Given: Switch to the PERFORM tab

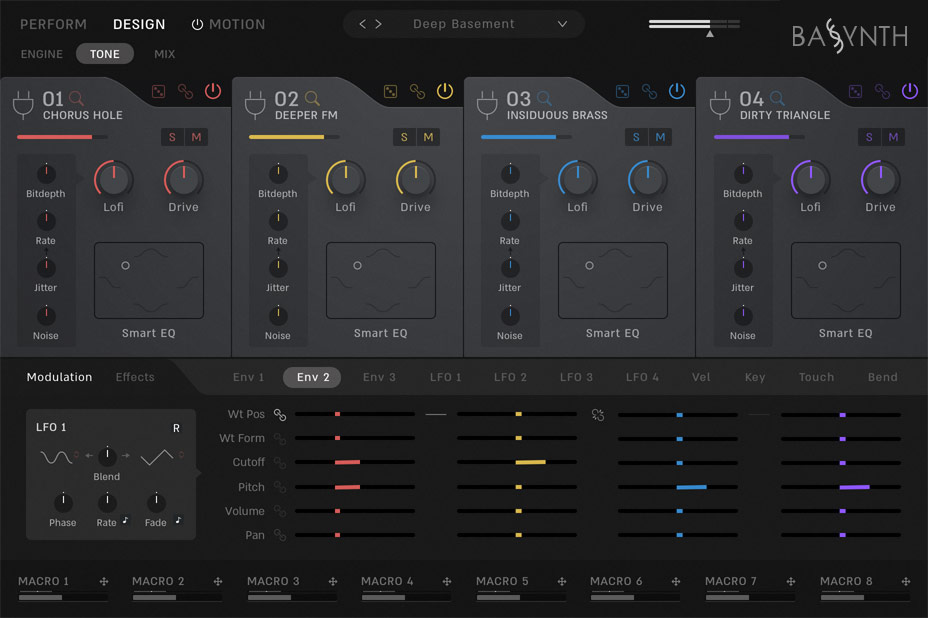Looking at the screenshot, I should (x=53, y=24).
